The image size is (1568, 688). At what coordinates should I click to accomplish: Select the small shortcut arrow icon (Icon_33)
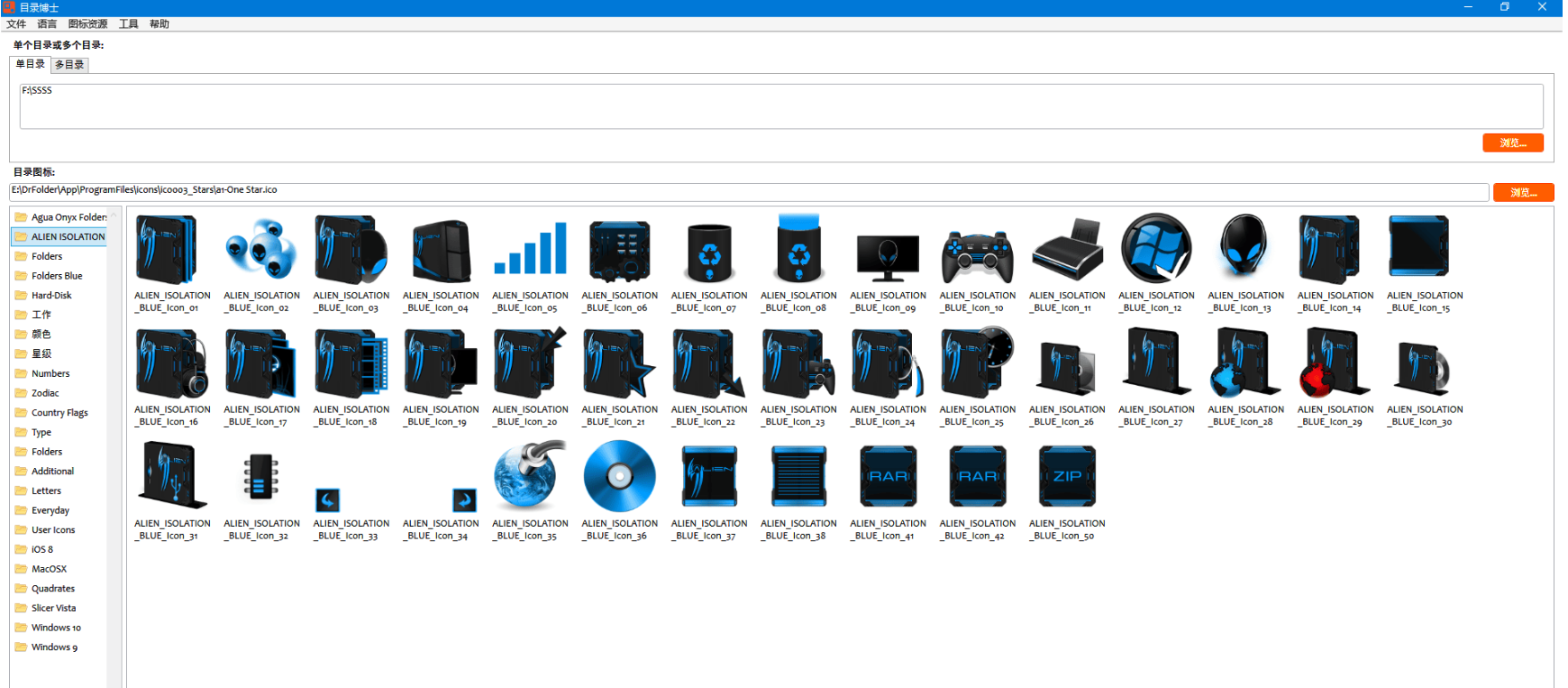coord(328,500)
